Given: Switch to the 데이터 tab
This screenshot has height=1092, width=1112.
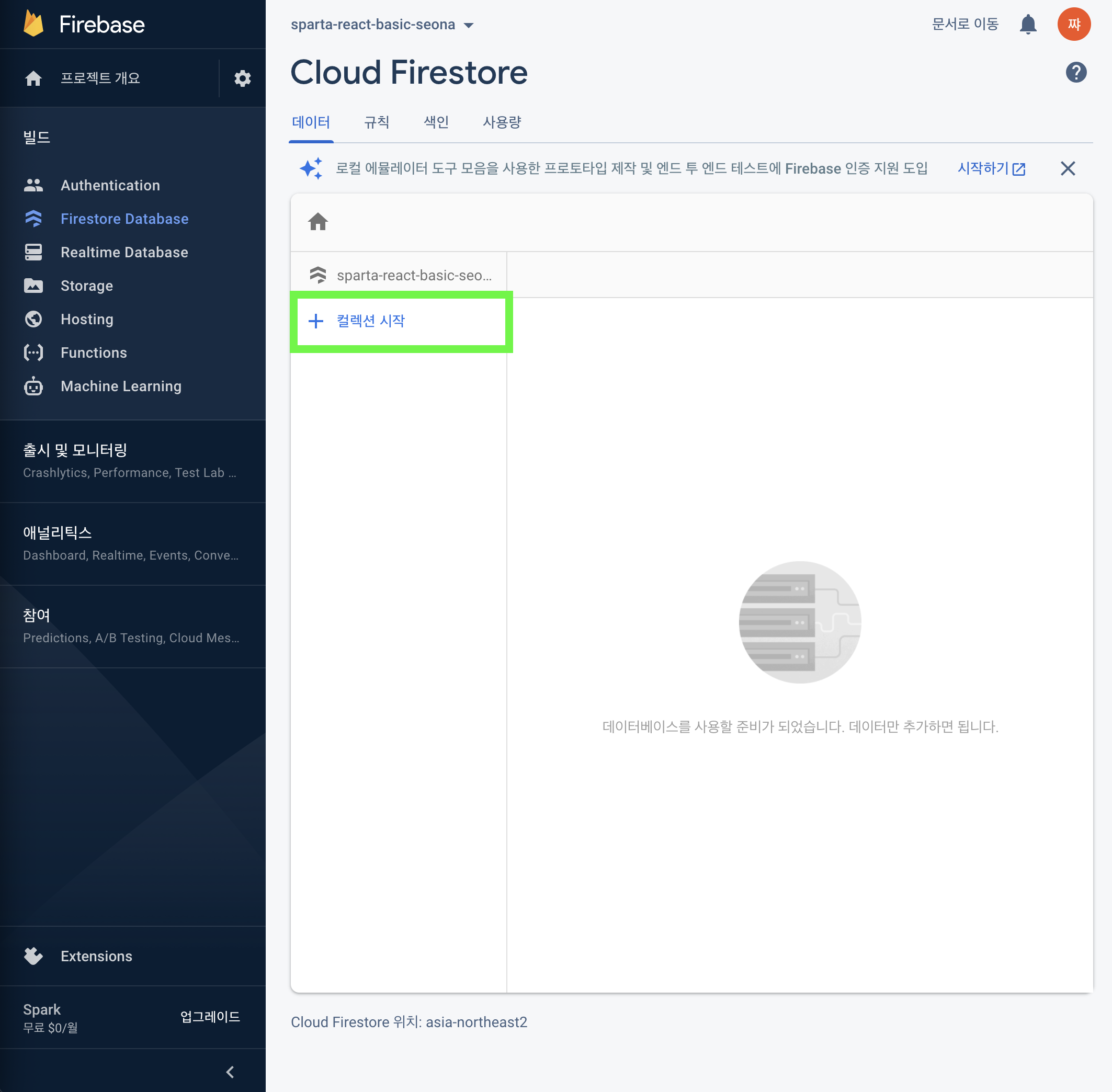Looking at the screenshot, I should 311,122.
